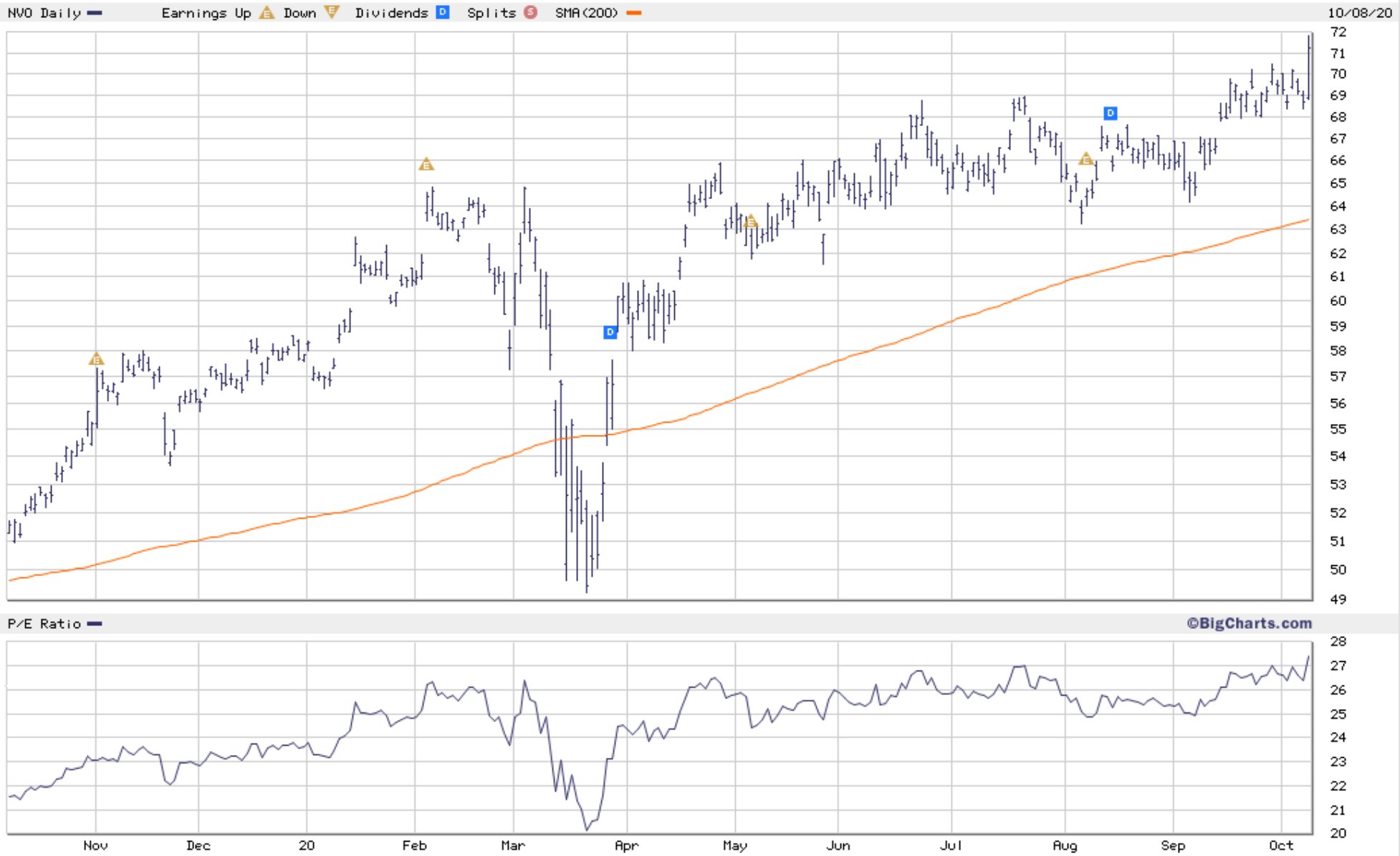Image resolution: width=1400 pixels, height=856 pixels.
Task: Click the P/E Ratio panel label
Action: pyautogui.click(x=44, y=624)
